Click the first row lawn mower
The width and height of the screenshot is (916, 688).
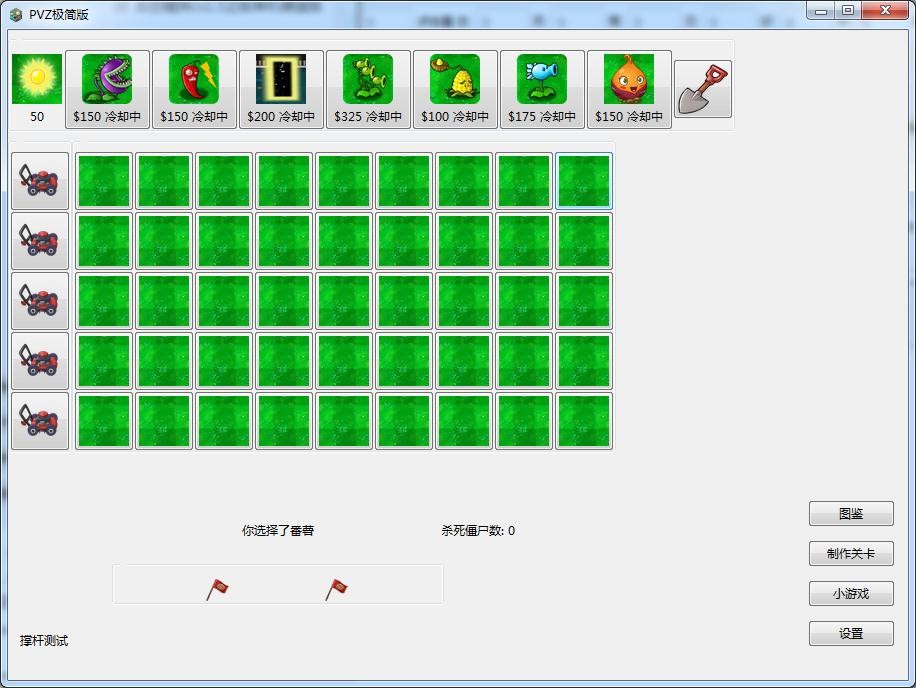(x=40, y=181)
